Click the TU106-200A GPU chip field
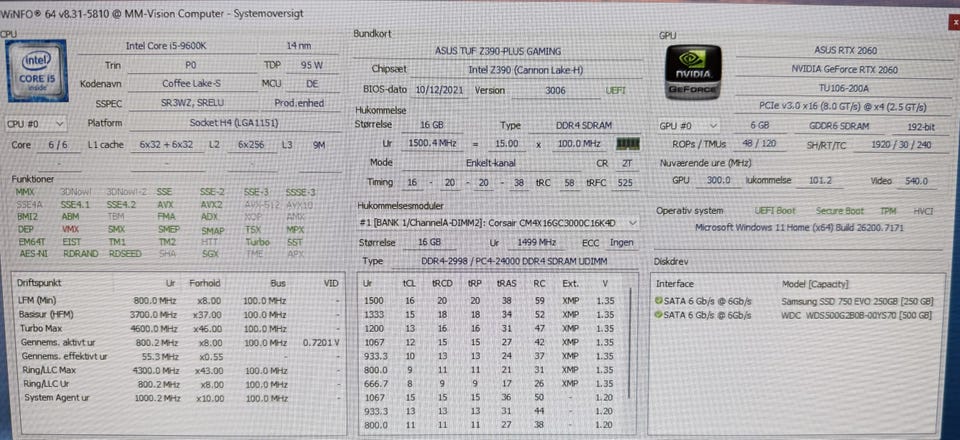Screen dimensions: 960x440 click(842, 88)
